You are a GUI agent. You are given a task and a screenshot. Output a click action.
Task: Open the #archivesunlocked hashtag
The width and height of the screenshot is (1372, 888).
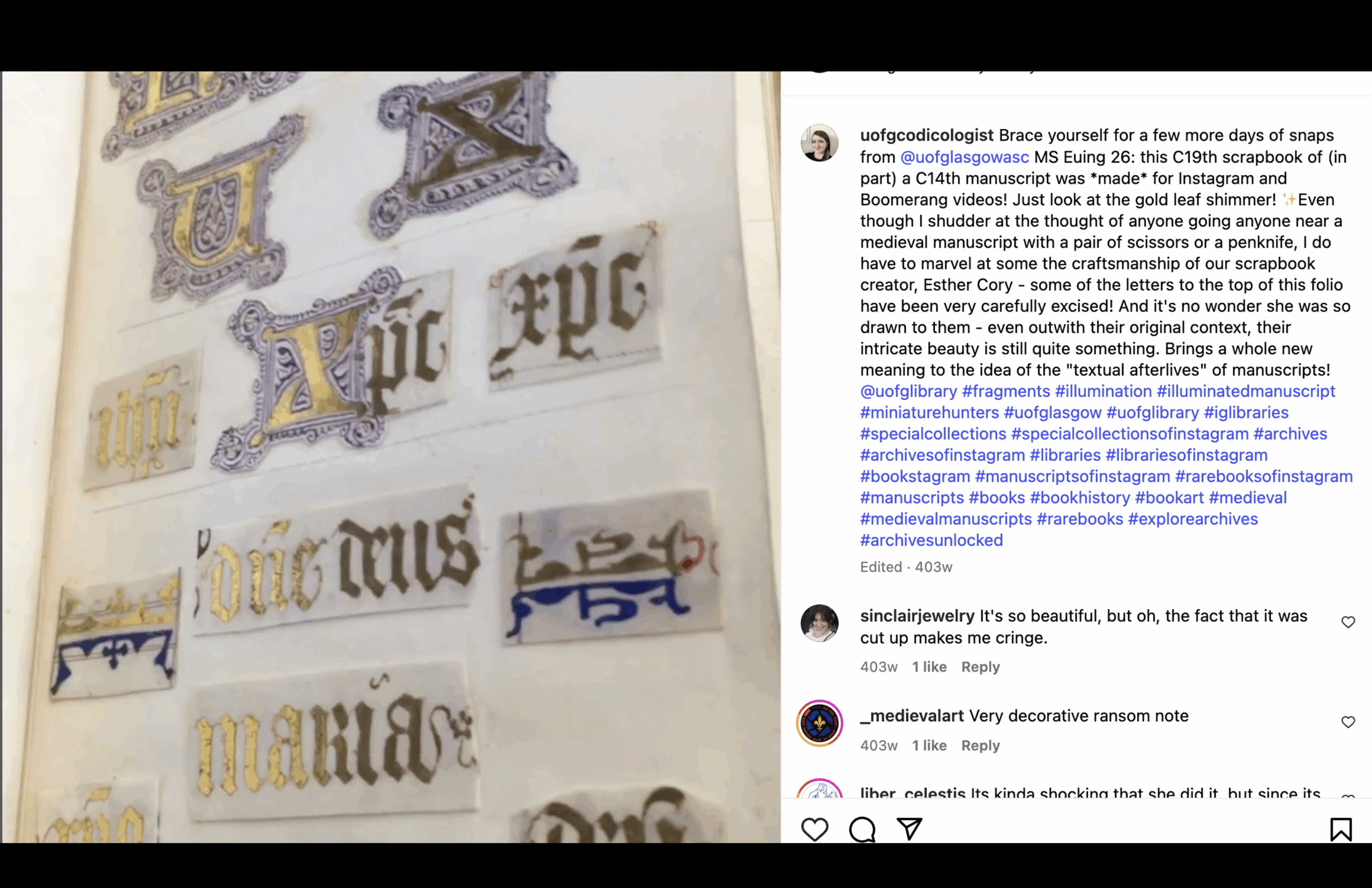click(931, 540)
